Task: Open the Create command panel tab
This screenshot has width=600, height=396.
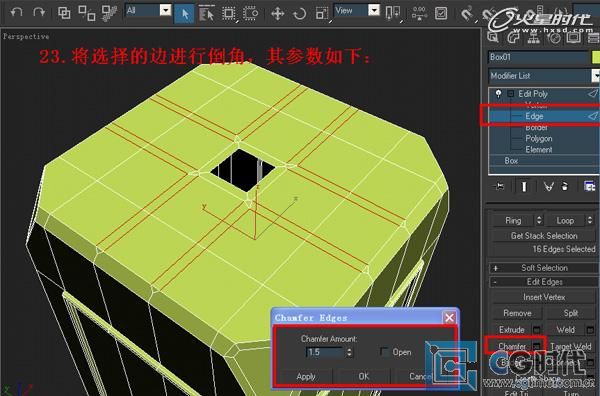Action: pos(494,37)
